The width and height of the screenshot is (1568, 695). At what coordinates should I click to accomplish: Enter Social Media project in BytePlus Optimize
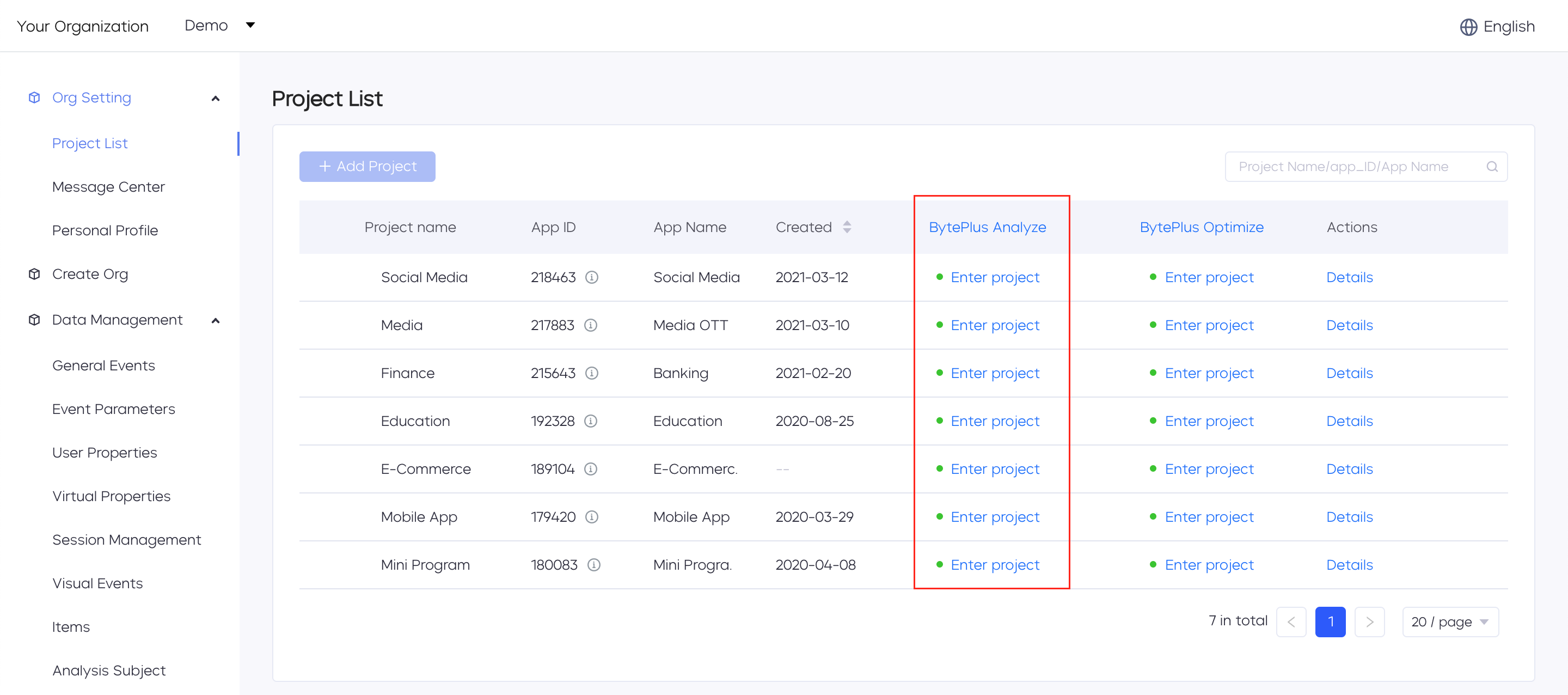point(1209,277)
